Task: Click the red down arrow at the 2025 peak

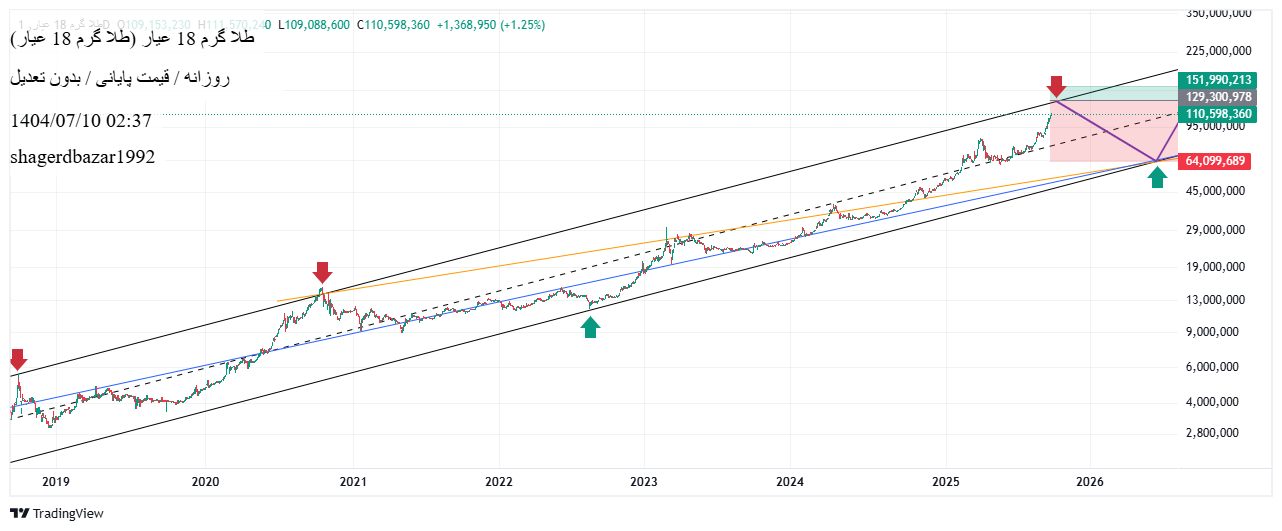Action: click(1055, 86)
